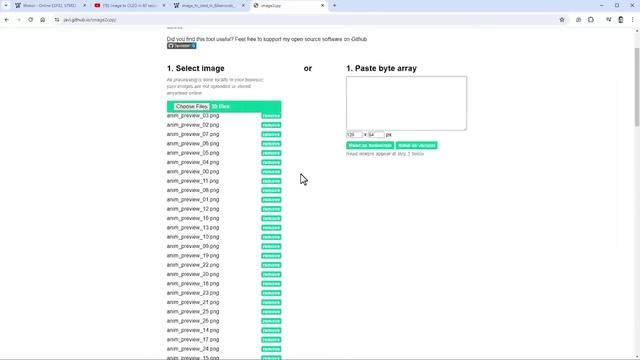Close the image2cpp tab
This screenshot has height=360, width=640.
(322, 6)
